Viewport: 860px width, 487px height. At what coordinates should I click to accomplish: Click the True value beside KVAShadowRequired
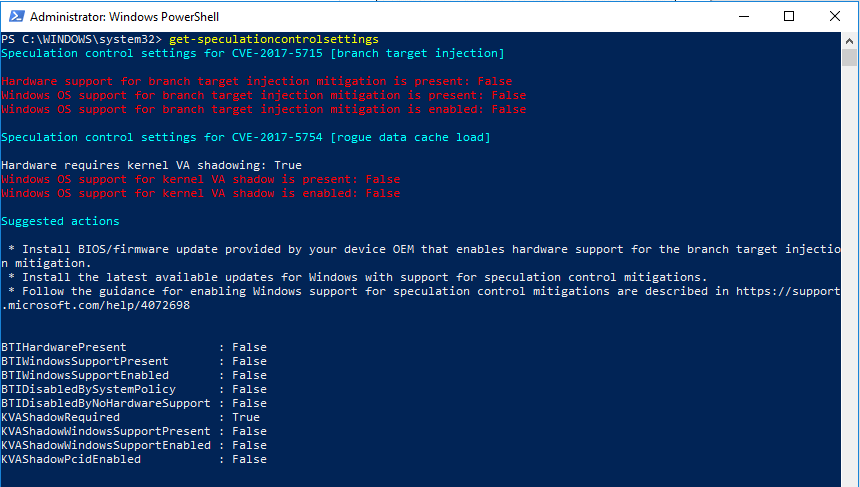pyautogui.click(x=246, y=417)
